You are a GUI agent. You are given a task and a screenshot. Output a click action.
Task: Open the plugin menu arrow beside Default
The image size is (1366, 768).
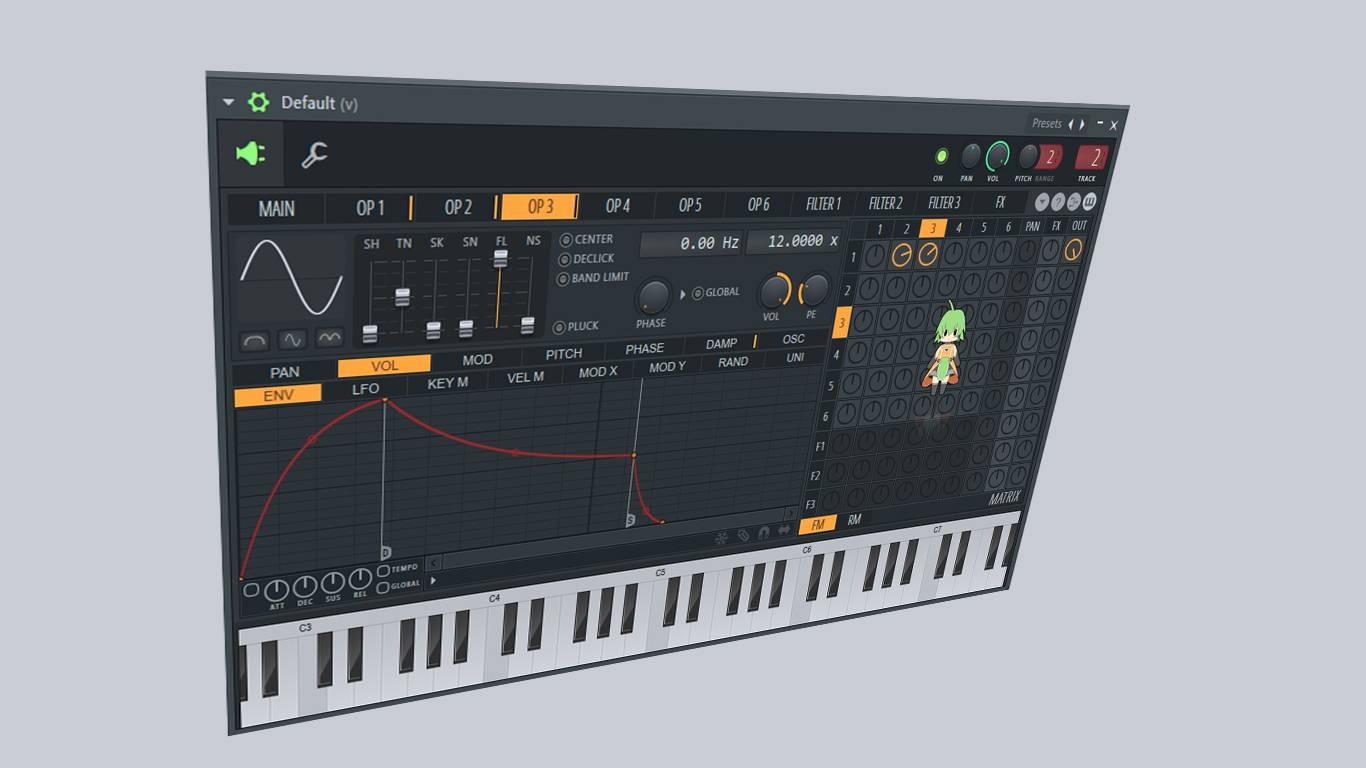pos(228,102)
